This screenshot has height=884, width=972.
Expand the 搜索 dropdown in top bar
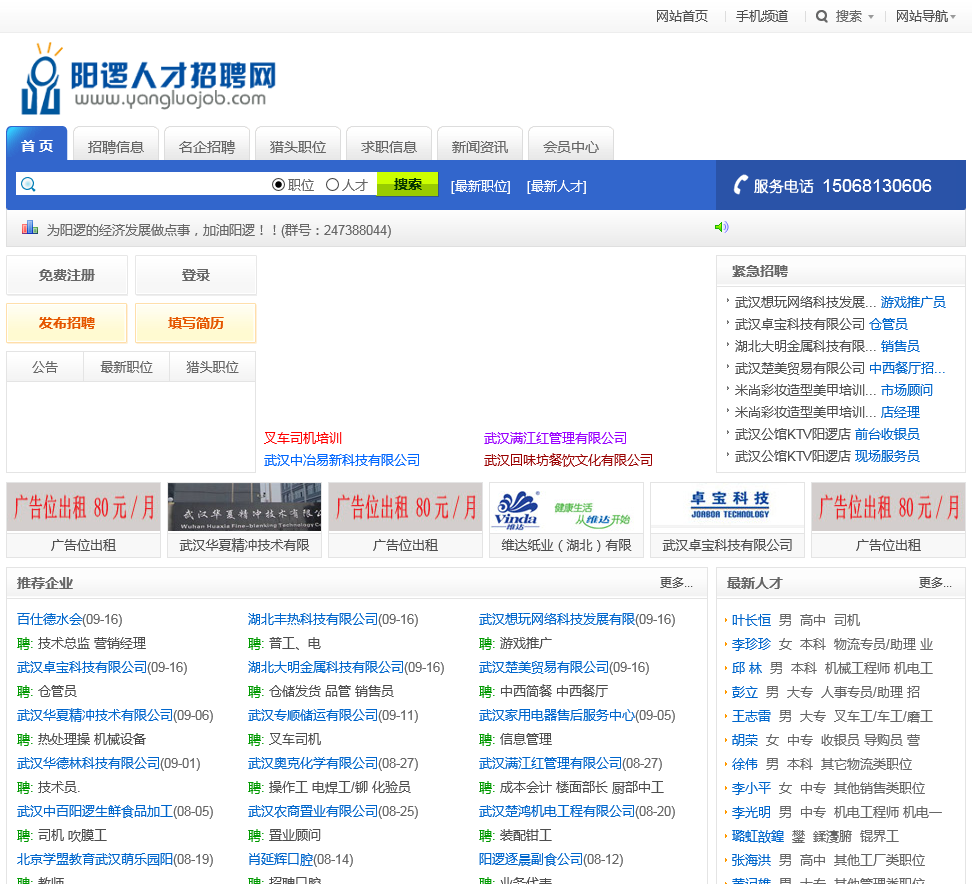pos(845,16)
